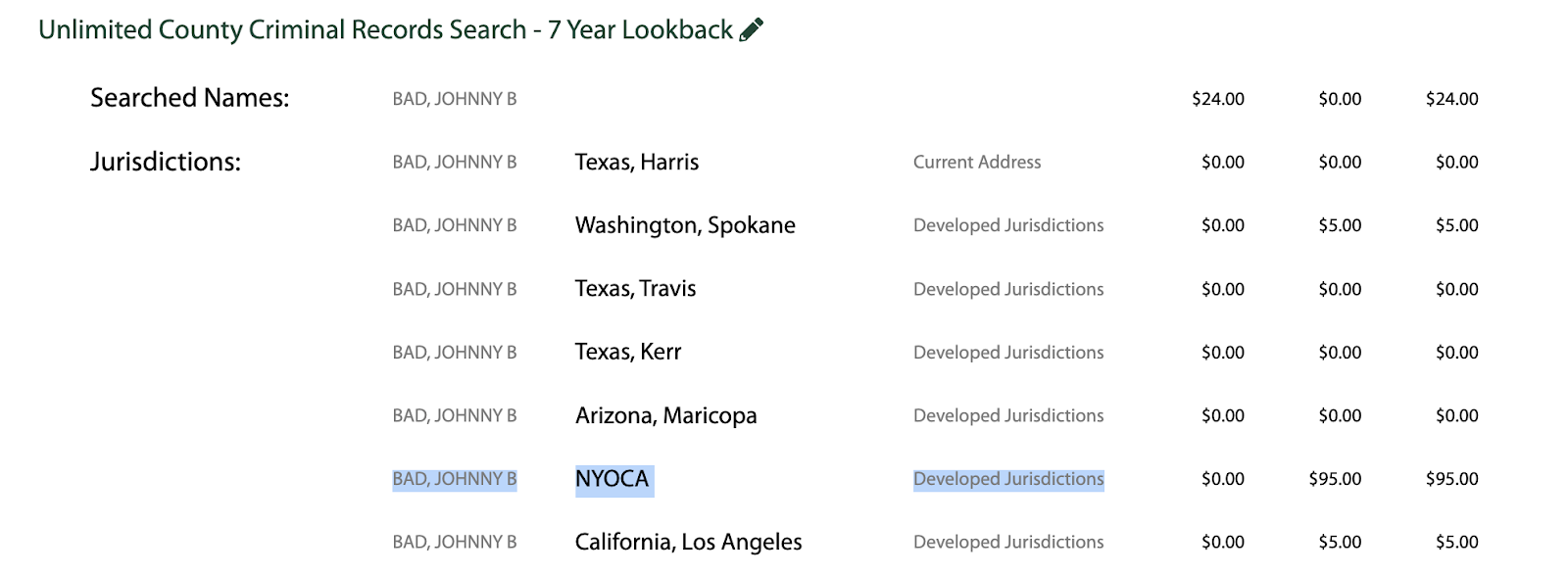Open Unlimited County Criminal Records Search heading
This screenshot has height=575, width=1568.
(x=385, y=30)
